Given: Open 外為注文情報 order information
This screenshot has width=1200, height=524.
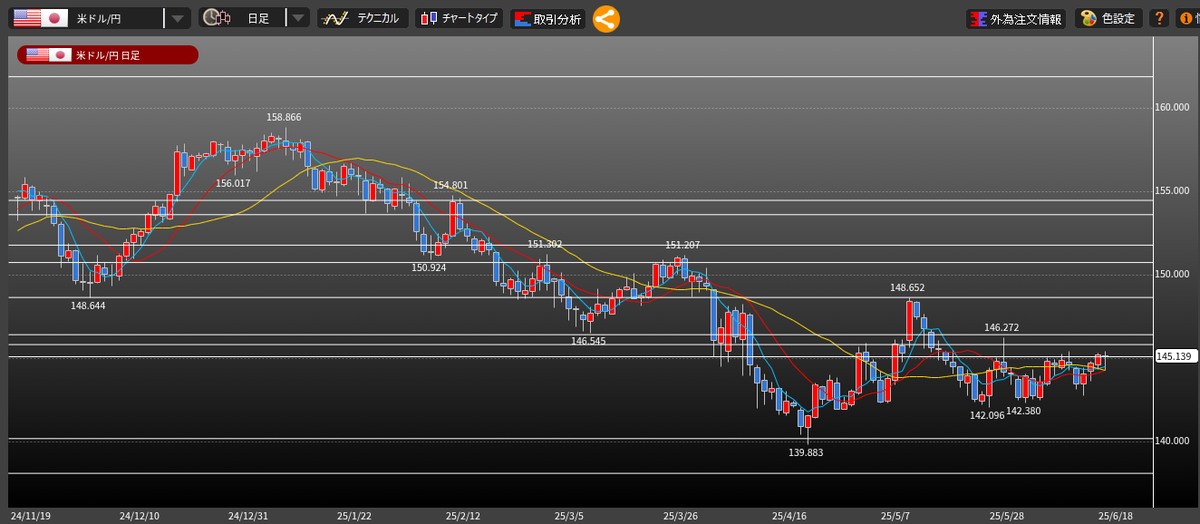Looking at the screenshot, I should pyautogui.click(x=1017, y=18).
